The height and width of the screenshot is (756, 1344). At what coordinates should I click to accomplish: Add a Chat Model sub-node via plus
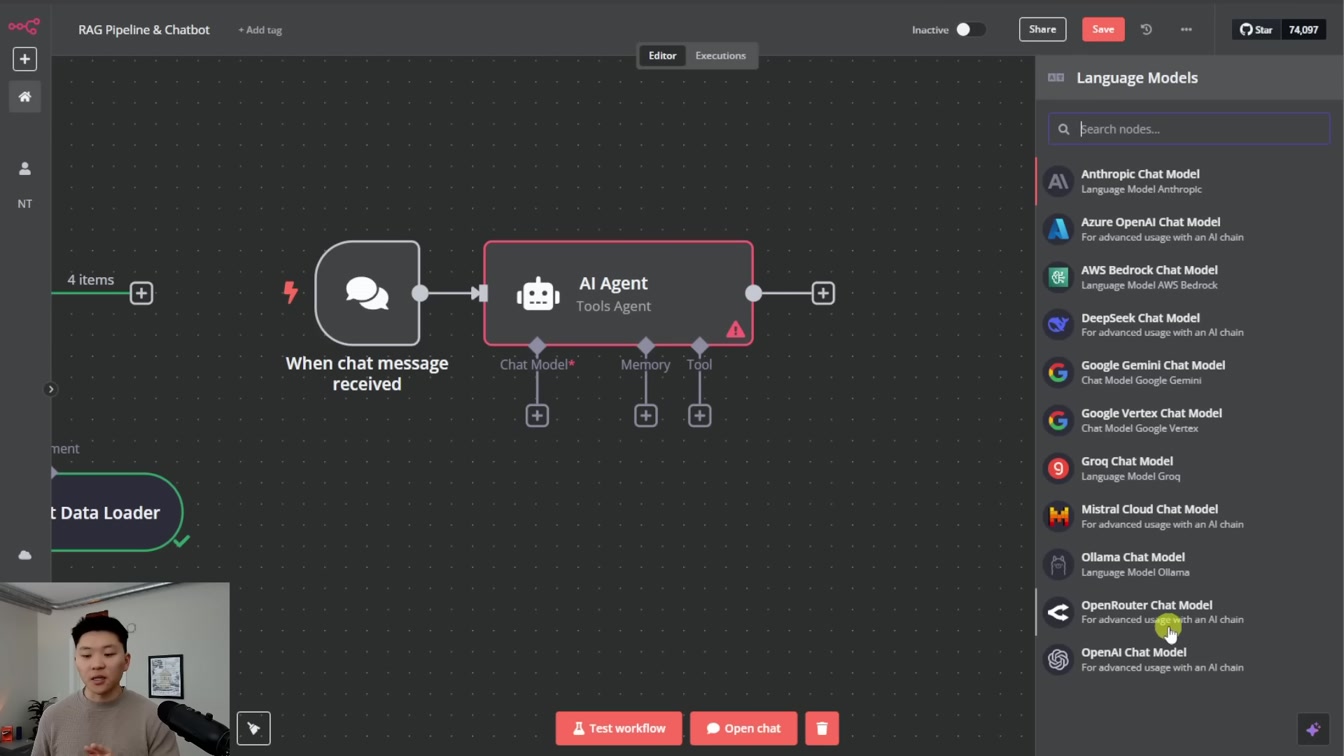pyautogui.click(x=537, y=415)
